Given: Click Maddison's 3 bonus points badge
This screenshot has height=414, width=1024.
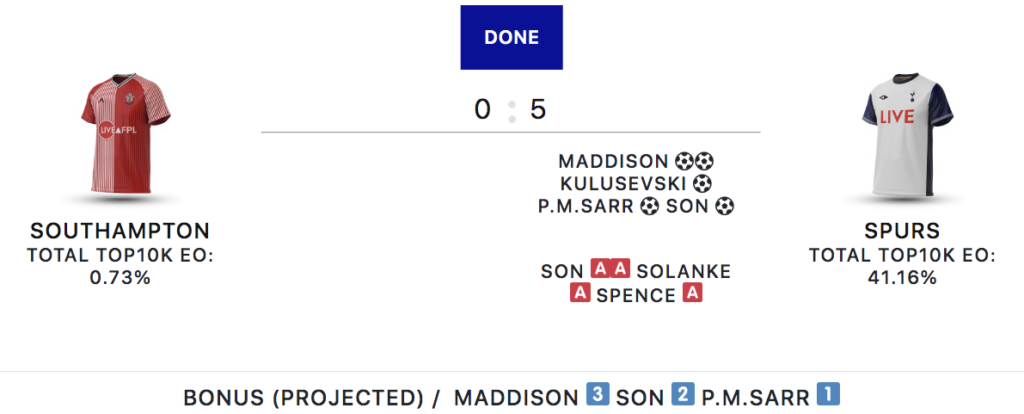Looking at the screenshot, I should tap(598, 395).
